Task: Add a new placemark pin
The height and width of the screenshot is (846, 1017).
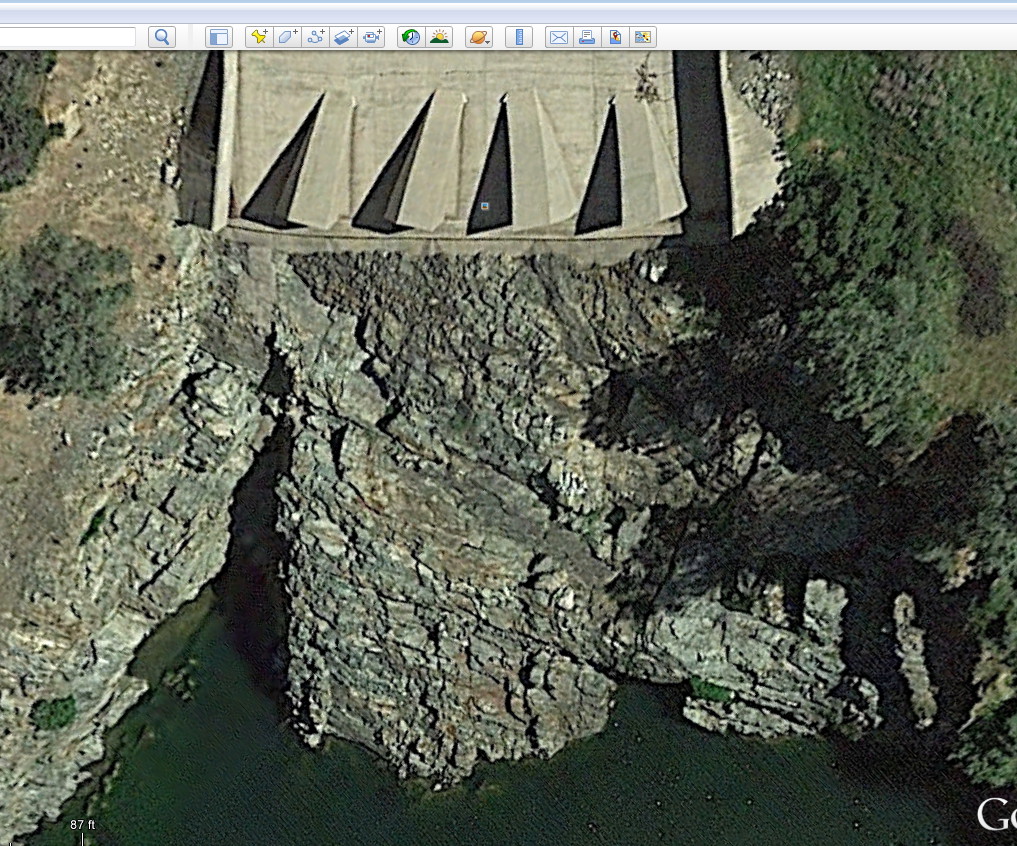Action: (x=259, y=37)
